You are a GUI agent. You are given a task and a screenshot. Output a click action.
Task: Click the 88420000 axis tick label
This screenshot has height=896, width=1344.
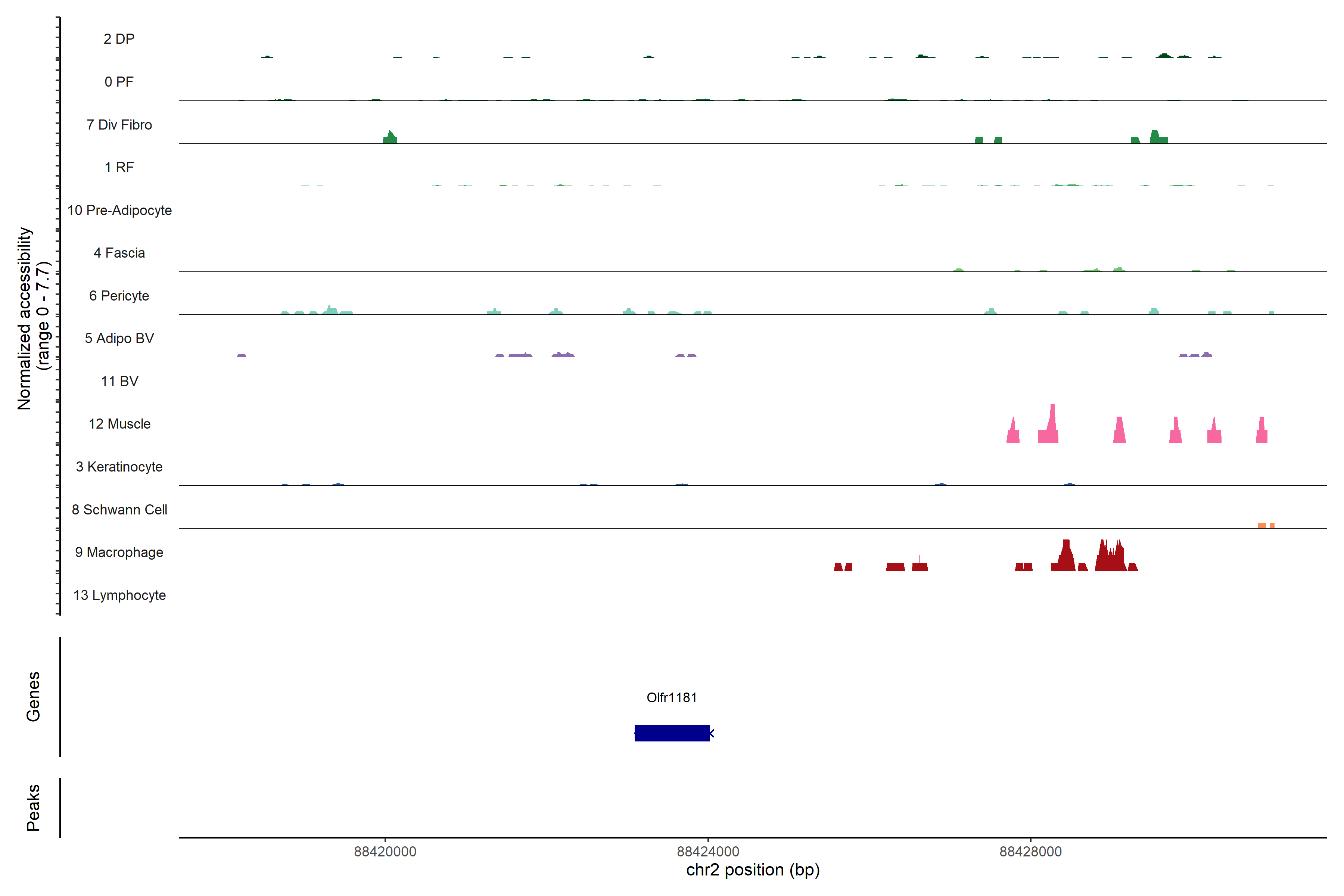385,852
